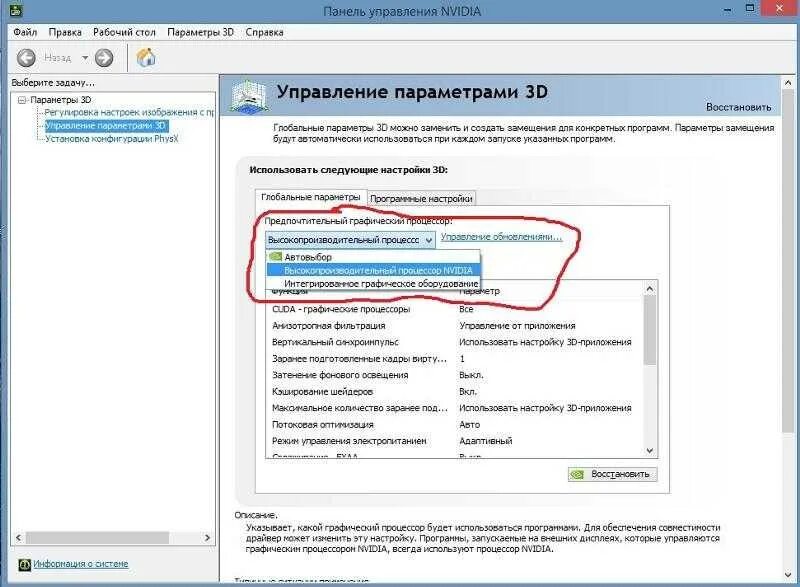The width and height of the screenshot is (800, 587).
Task: Open the Файл menu
Action: click(x=25, y=32)
